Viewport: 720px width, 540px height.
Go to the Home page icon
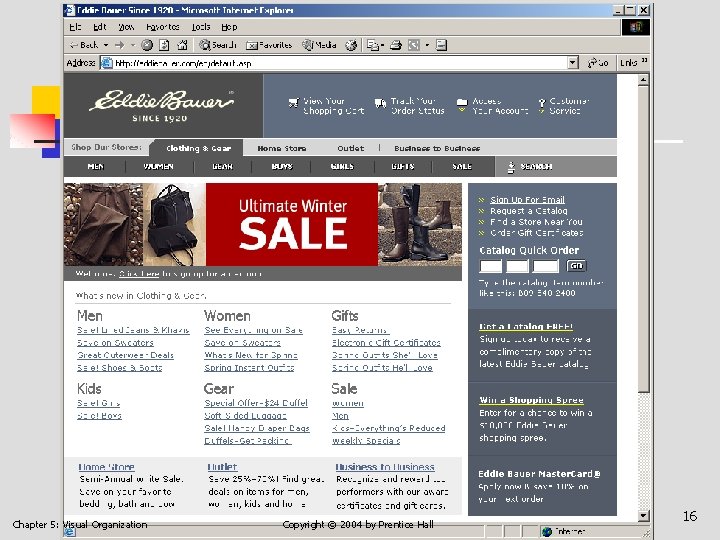182,45
